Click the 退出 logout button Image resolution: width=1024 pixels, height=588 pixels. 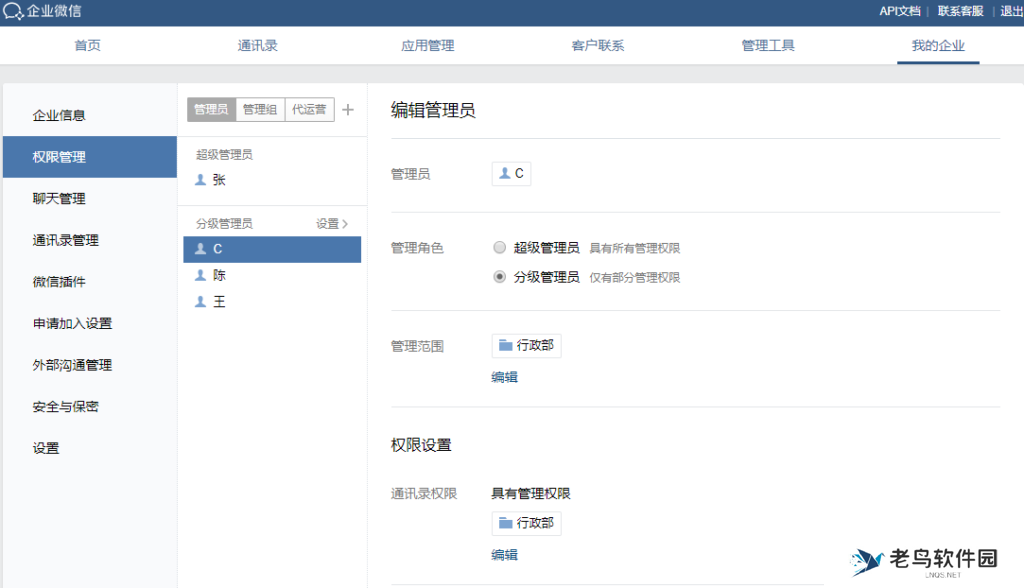[1008, 12]
